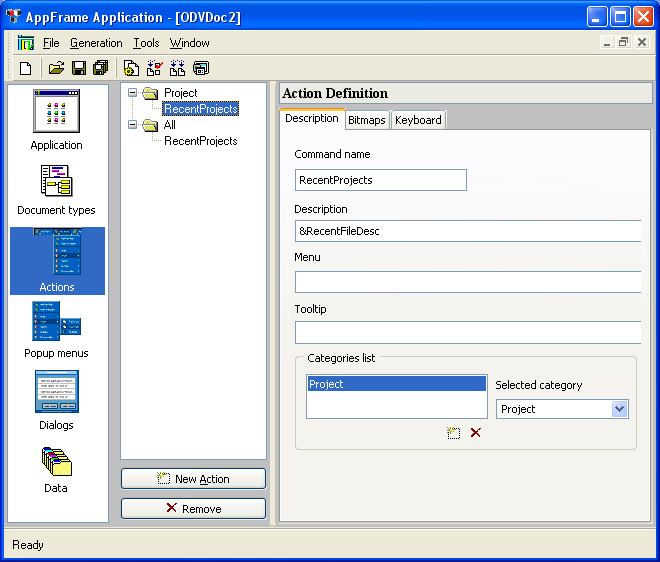Open the Data section in sidebar
Screen dimensions: 660x562
(x=56, y=468)
